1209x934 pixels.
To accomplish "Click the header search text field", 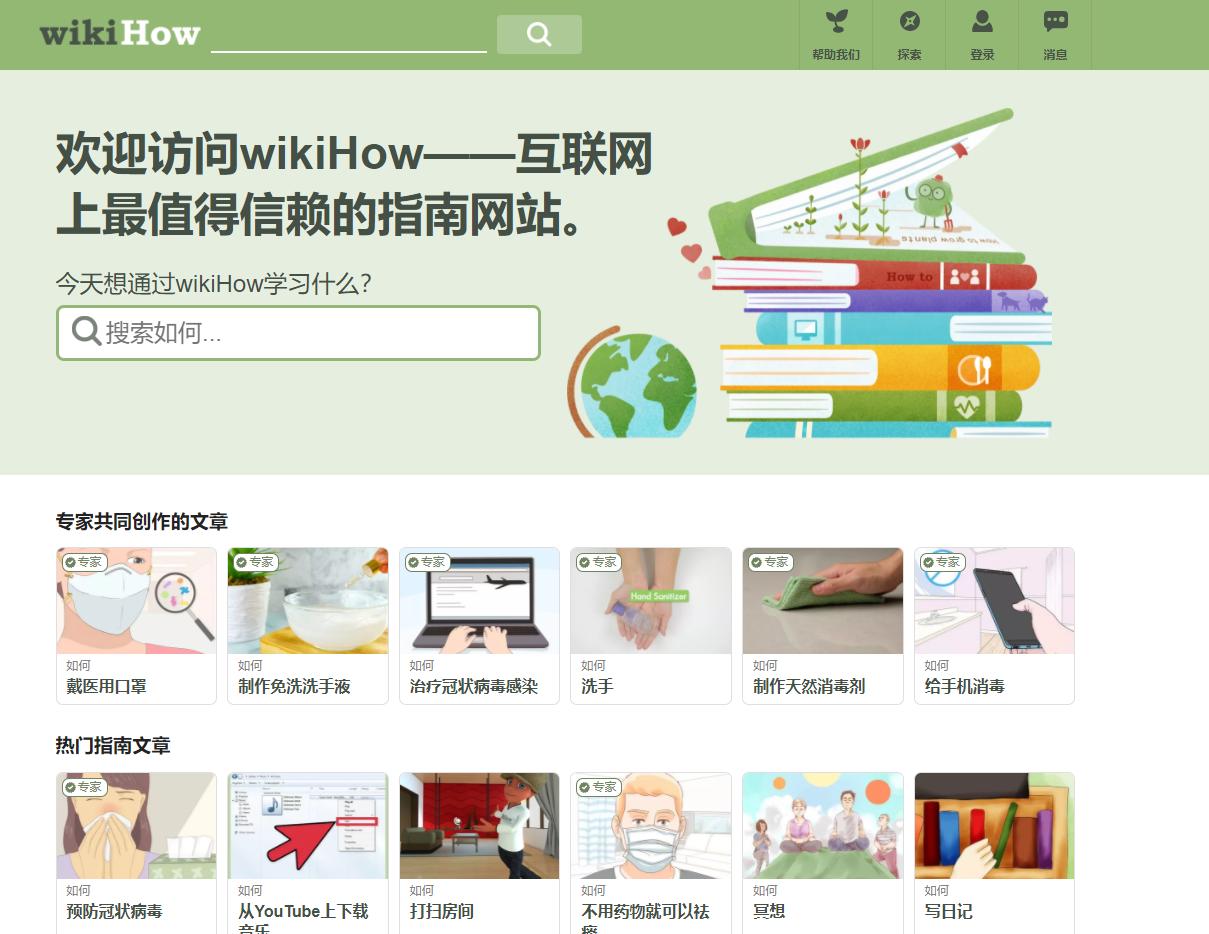I will coord(348,33).
